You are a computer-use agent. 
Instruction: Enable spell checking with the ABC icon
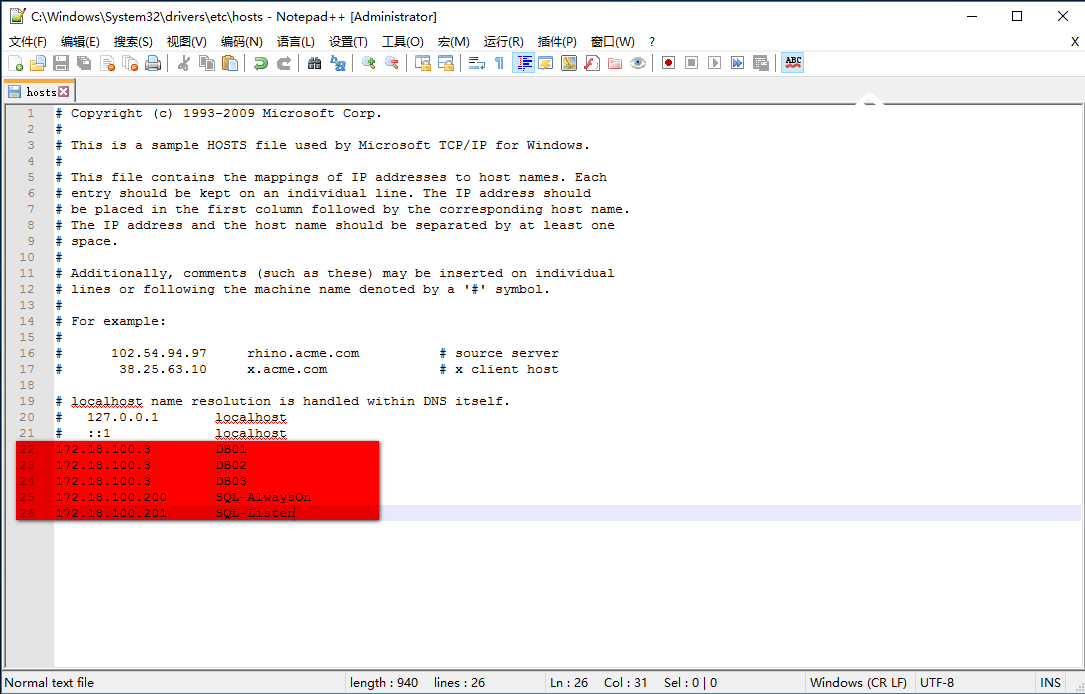tap(793, 62)
